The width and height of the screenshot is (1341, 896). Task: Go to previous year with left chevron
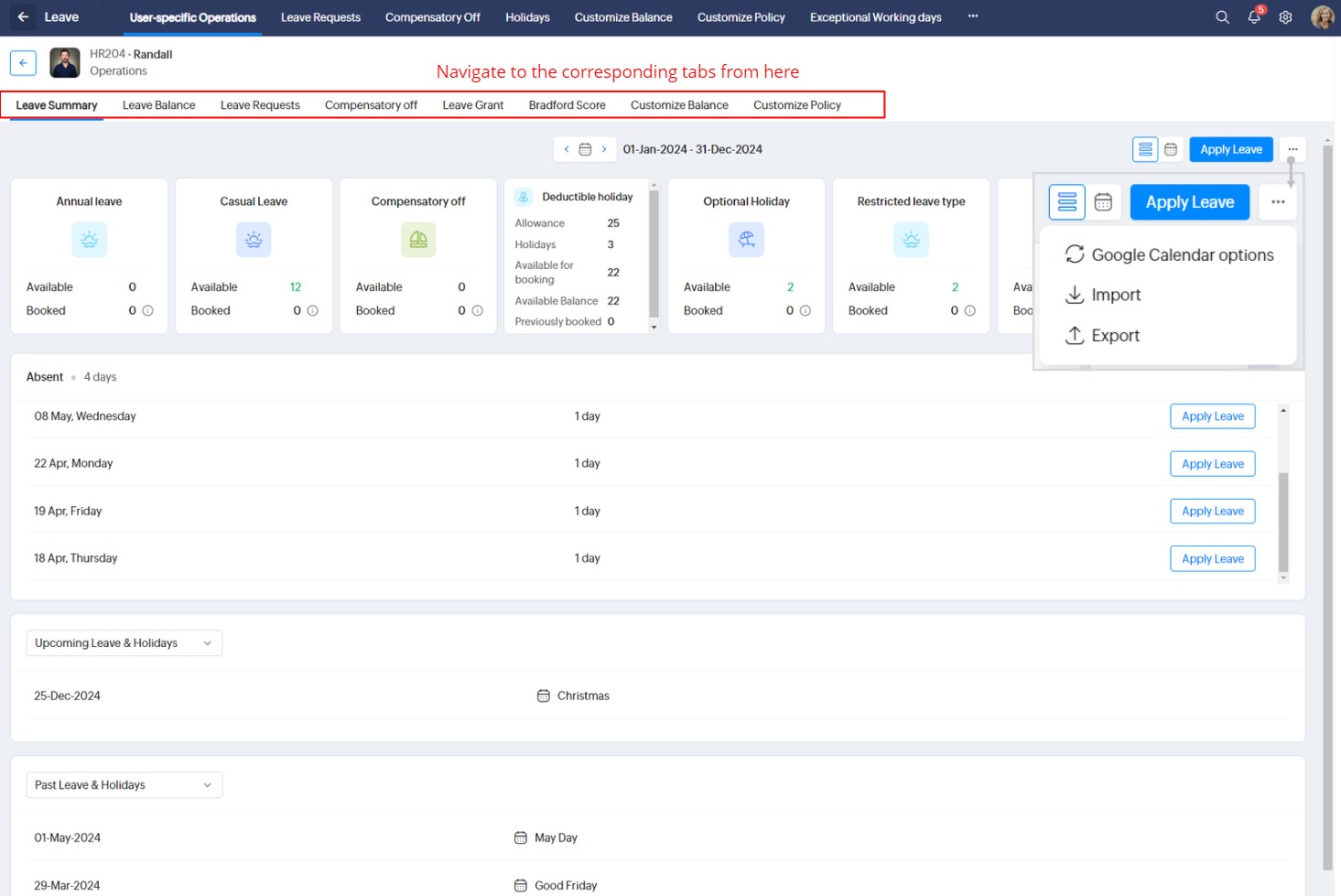pyautogui.click(x=567, y=149)
